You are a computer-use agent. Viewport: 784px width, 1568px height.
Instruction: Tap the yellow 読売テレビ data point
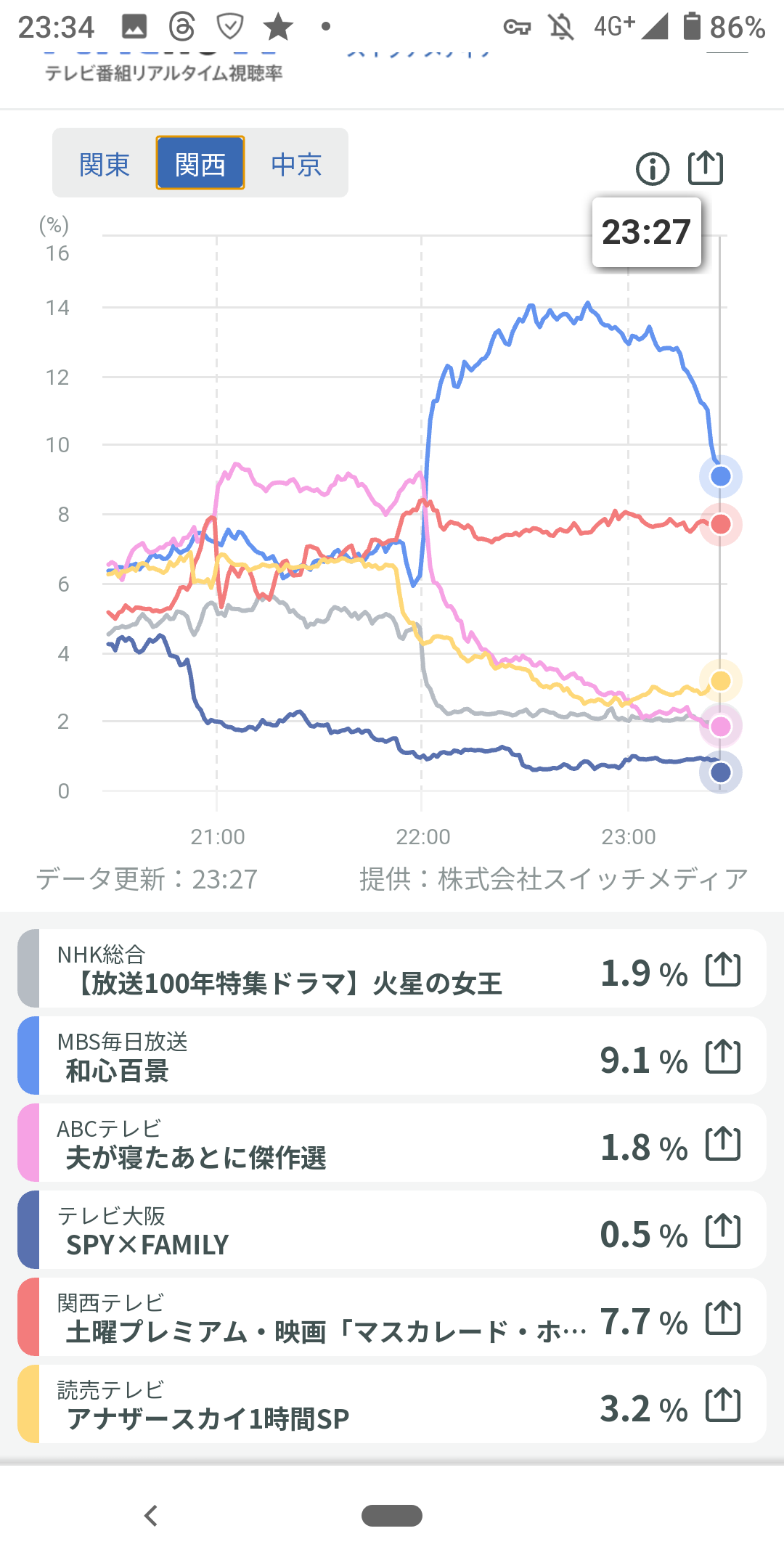click(720, 680)
